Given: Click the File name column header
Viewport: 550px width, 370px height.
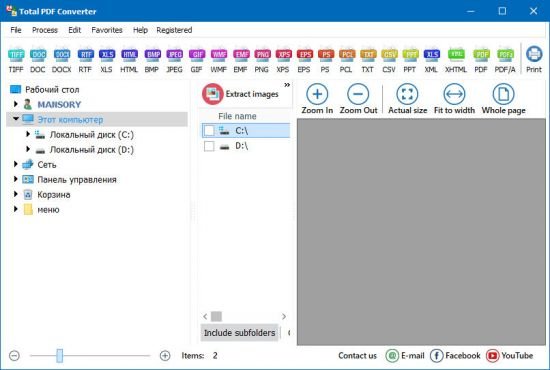Looking at the screenshot, I should pyautogui.click(x=237, y=116).
